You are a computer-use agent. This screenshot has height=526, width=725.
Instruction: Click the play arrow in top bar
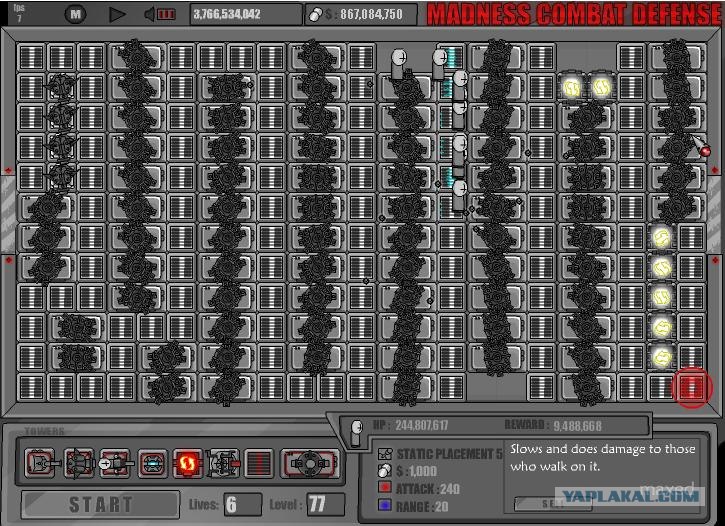[117, 14]
